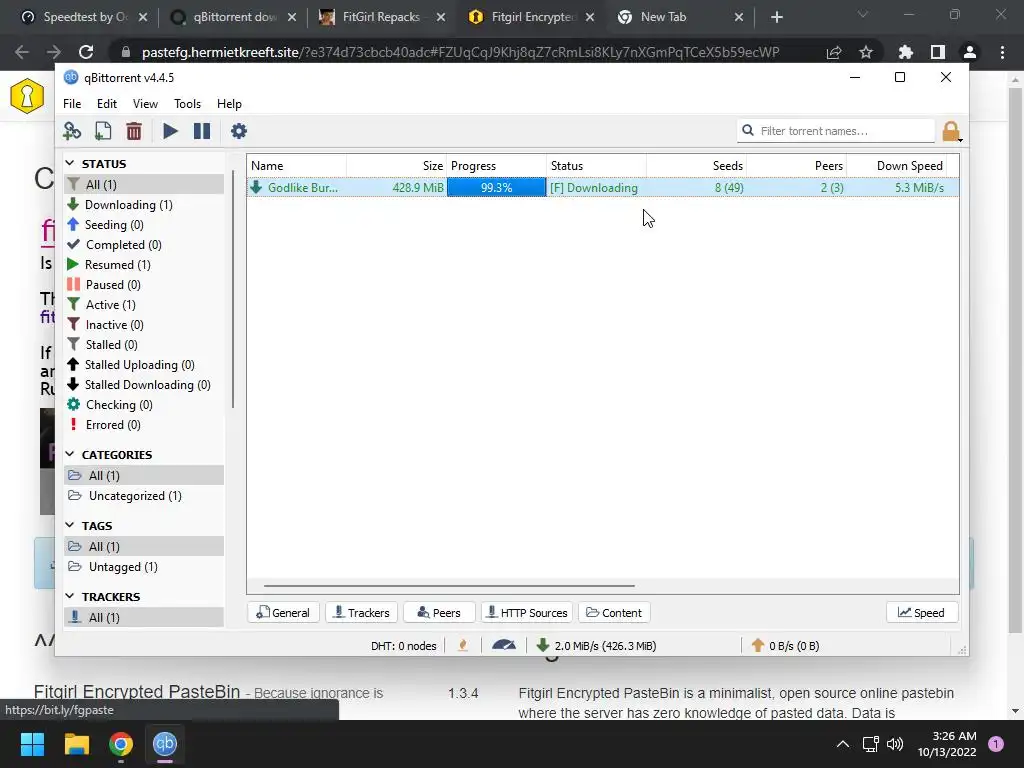Collapse the CATEGORIES section
1024x768 pixels.
click(71, 454)
